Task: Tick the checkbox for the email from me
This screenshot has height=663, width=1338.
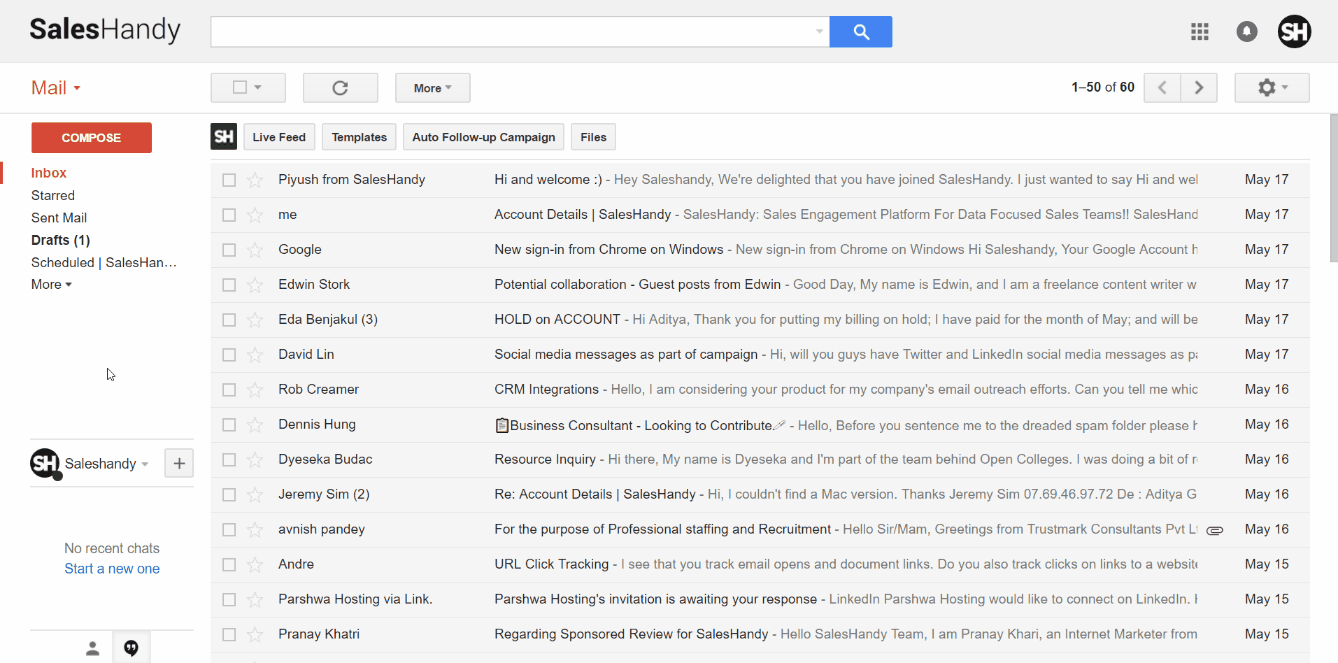Action: [229, 215]
